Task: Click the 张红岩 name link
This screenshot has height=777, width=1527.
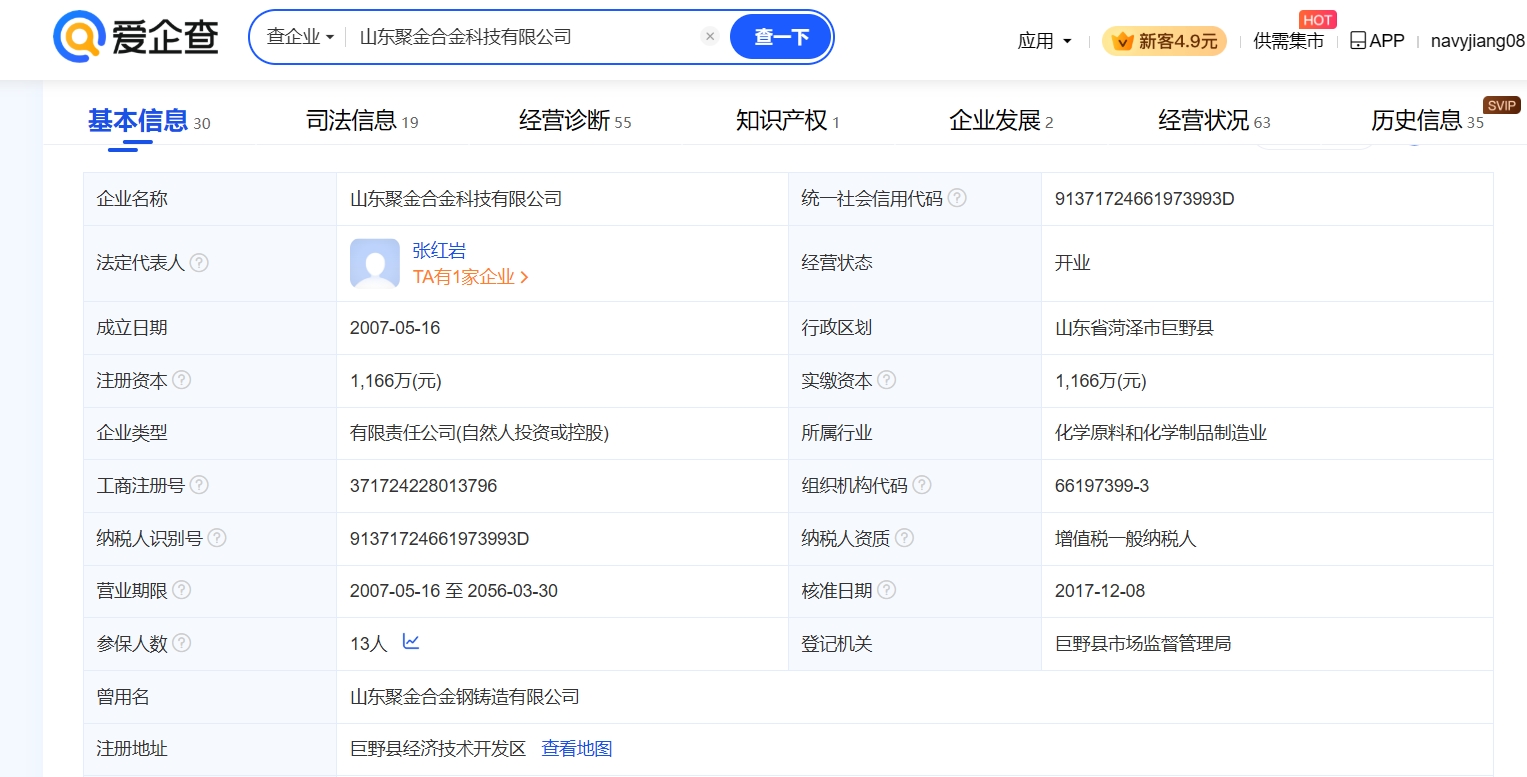Action: click(439, 250)
